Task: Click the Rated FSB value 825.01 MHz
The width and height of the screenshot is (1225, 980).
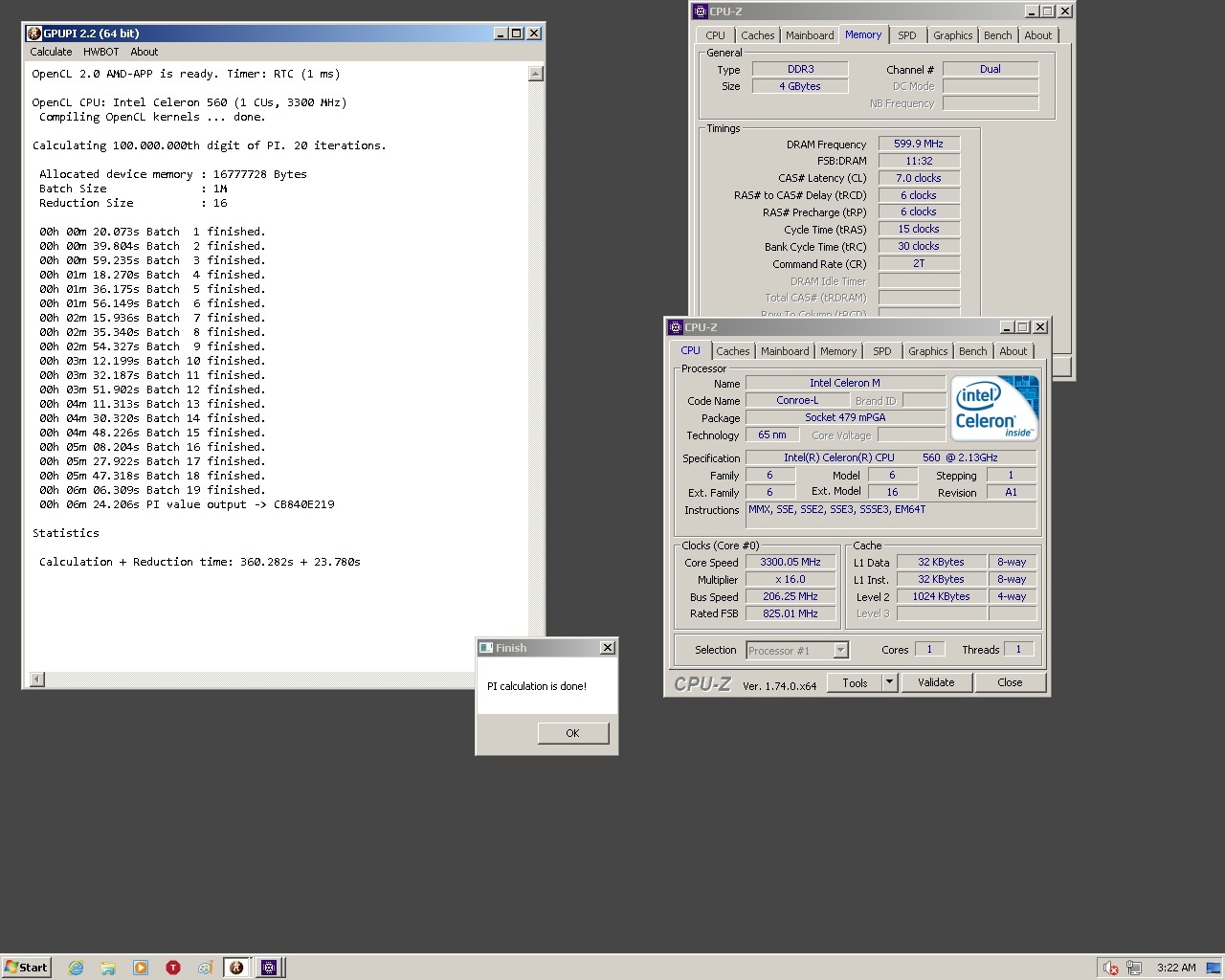Action: [791, 614]
